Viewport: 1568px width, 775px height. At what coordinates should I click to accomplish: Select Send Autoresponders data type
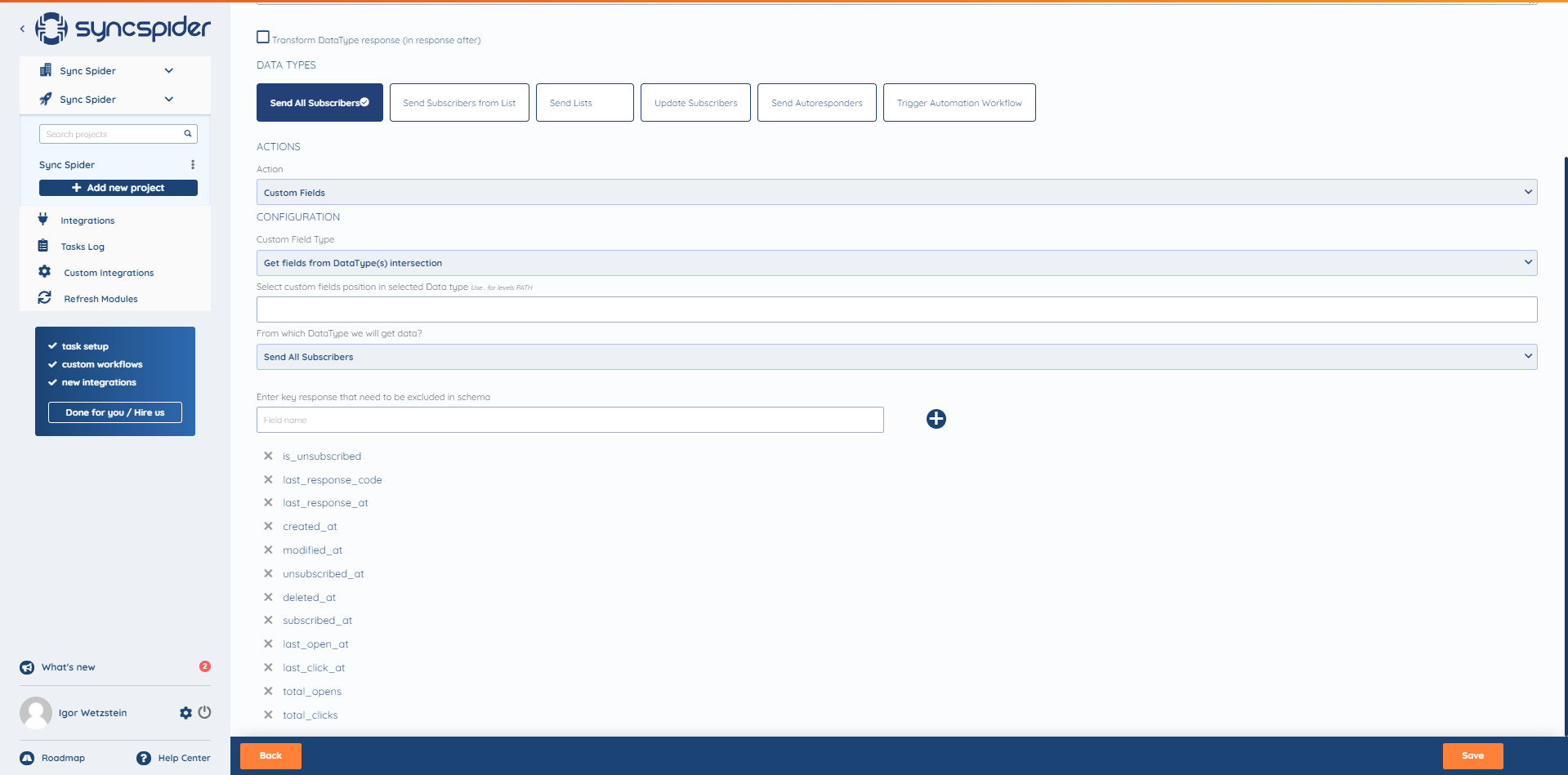pos(817,103)
